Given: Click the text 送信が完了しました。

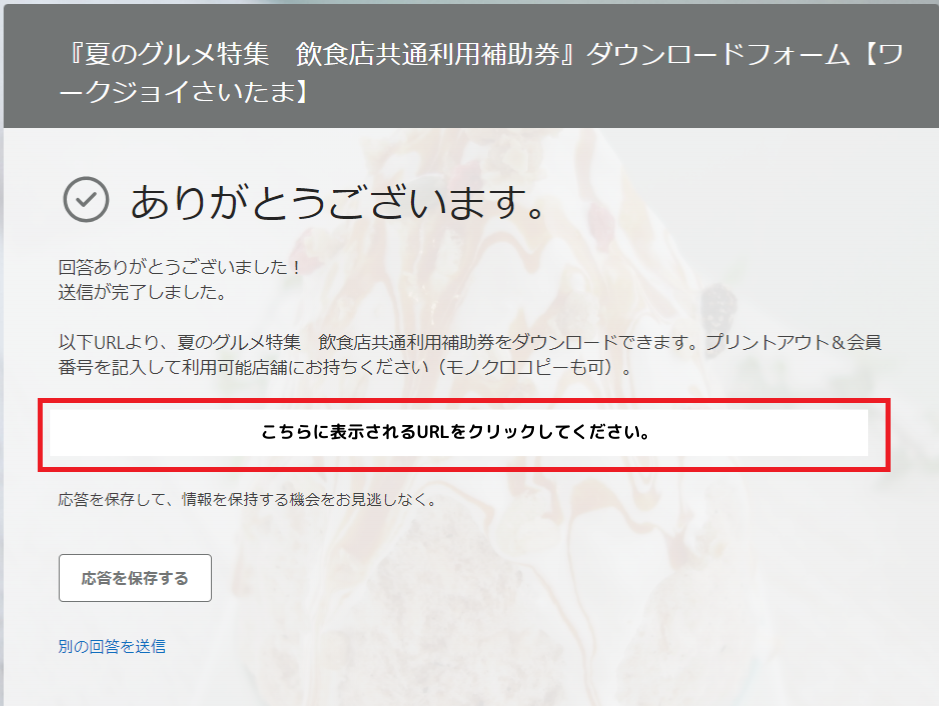Looking at the screenshot, I should coord(143,292).
